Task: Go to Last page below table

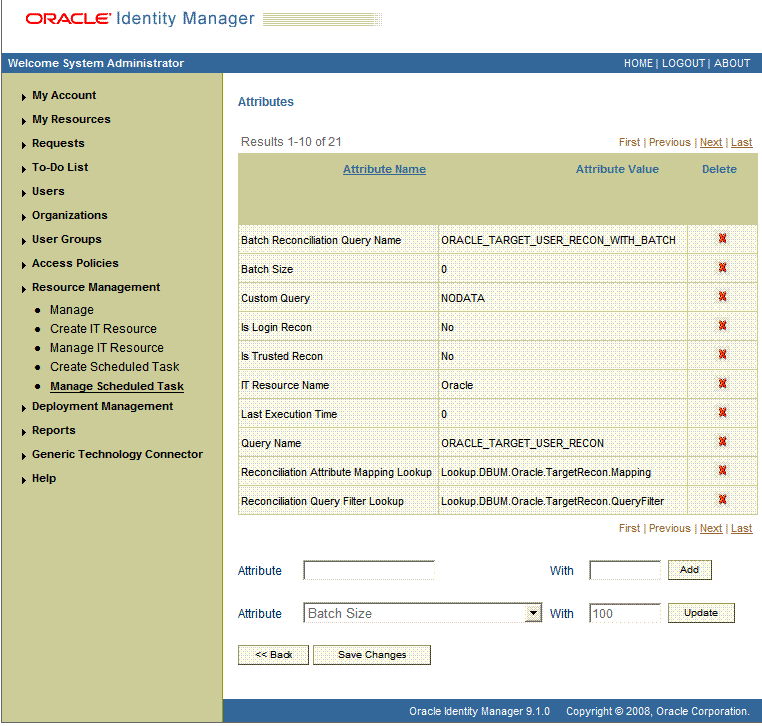Action: point(741,528)
